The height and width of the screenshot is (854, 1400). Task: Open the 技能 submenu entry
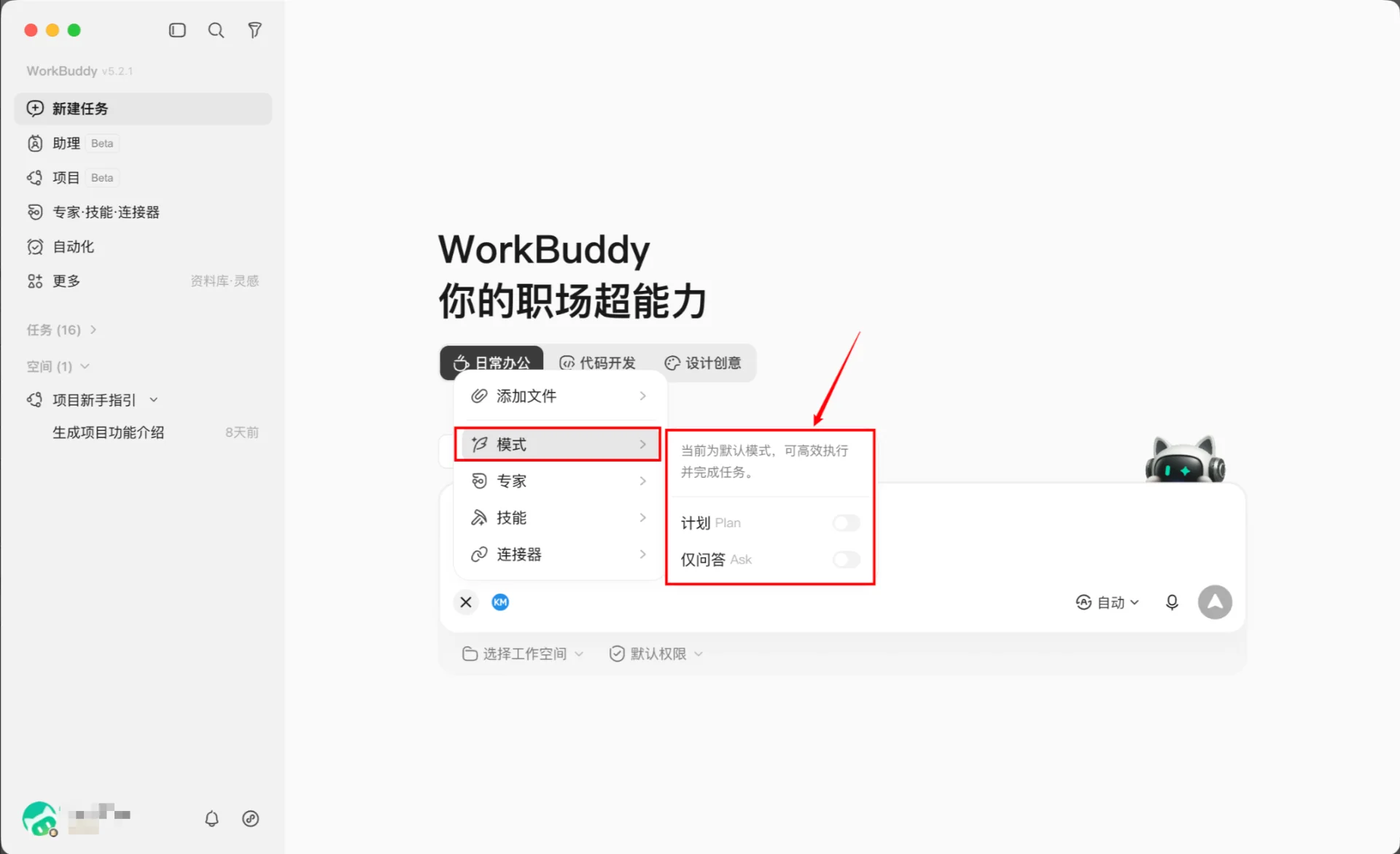[x=559, y=518]
